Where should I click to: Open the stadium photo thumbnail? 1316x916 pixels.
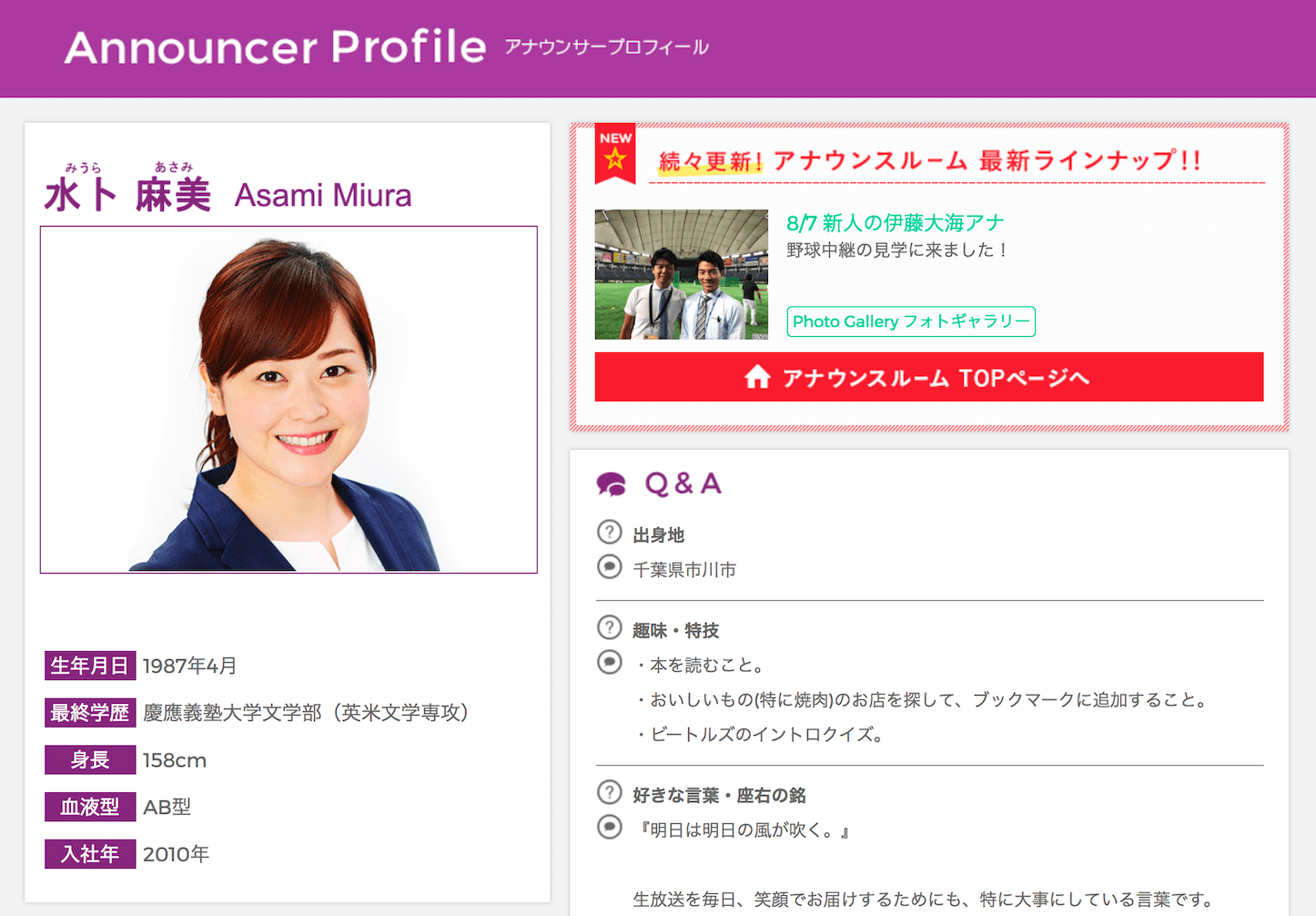(681, 274)
